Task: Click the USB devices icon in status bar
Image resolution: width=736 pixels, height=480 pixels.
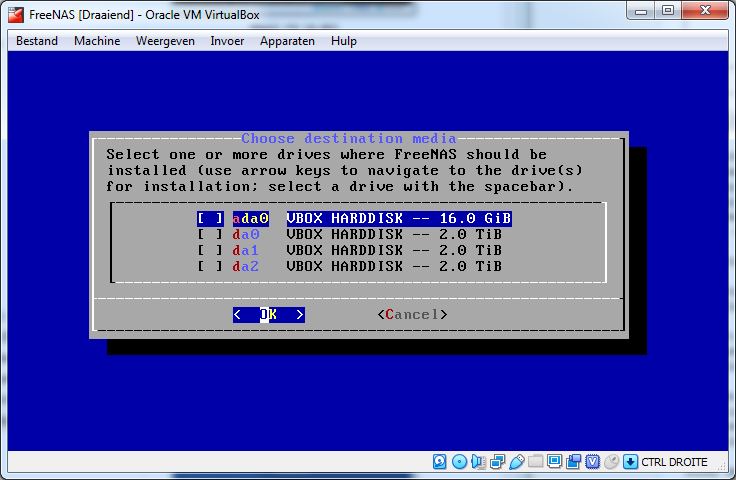Action: click(x=516, y=462)
